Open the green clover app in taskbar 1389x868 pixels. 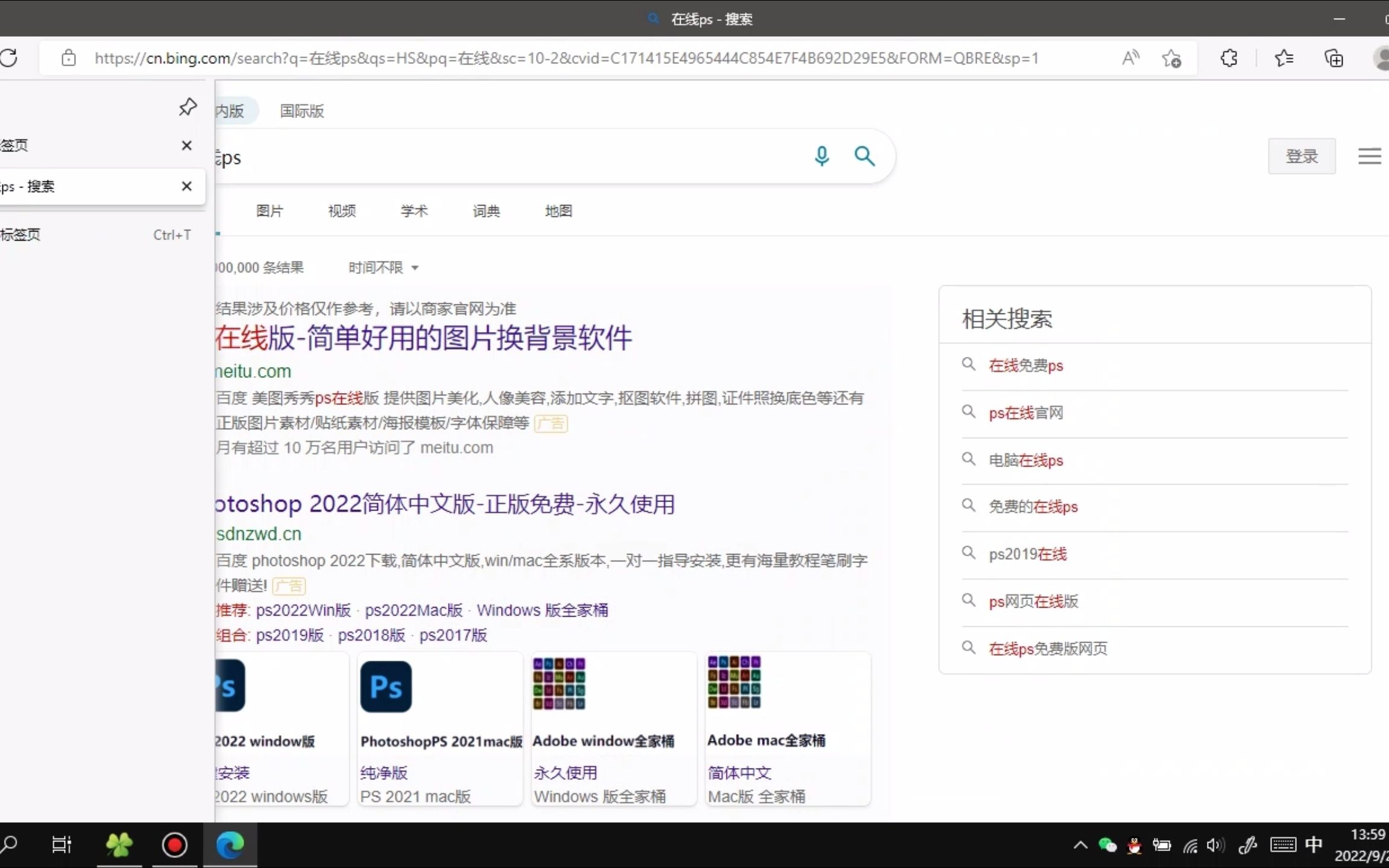pos(119,844)
